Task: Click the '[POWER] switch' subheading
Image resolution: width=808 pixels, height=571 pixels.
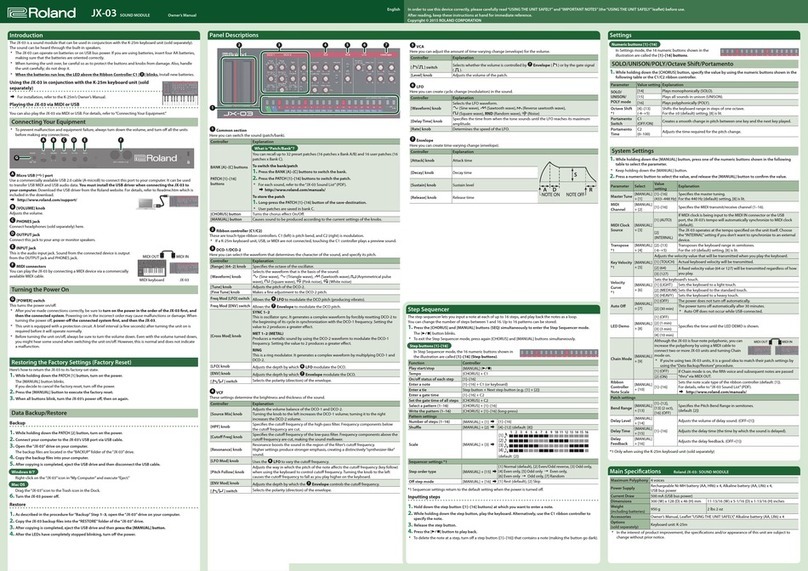Action: tap(30, 300)
